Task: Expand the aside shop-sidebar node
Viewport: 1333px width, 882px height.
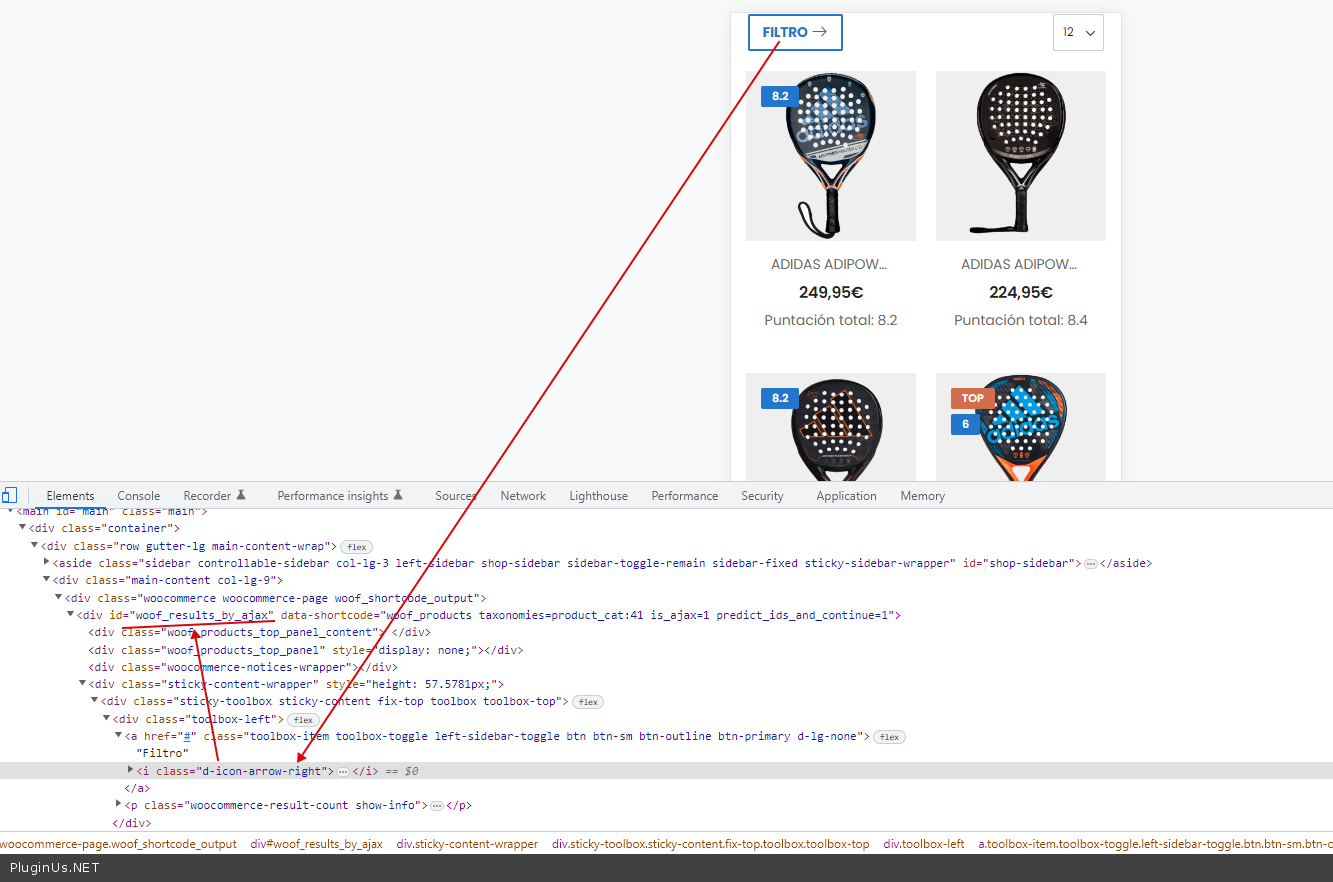Action: (46, 563)
